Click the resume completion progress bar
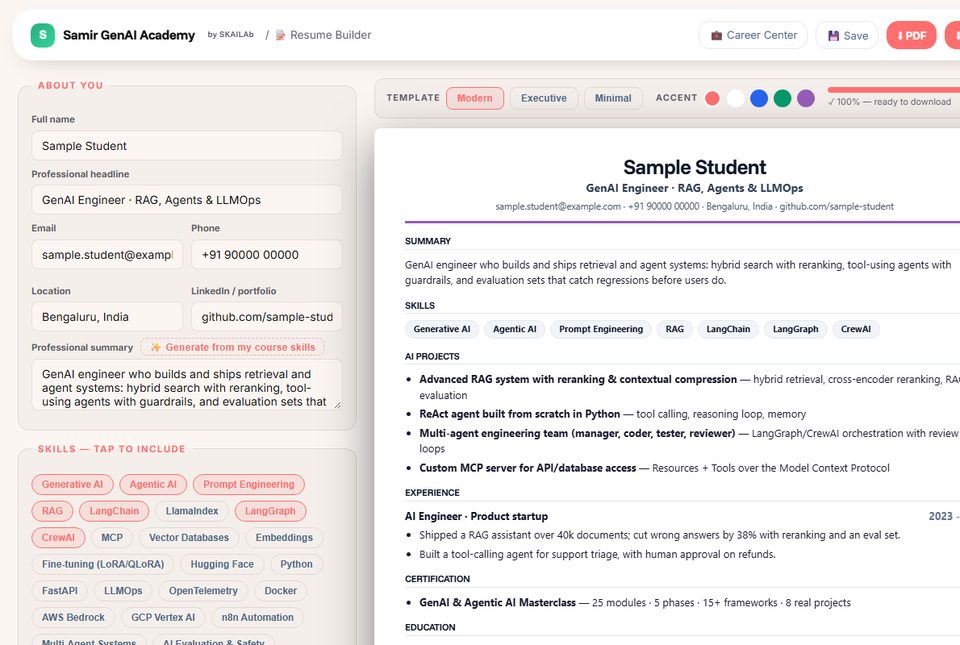This screenshot has height=645, width=960. [894, 90]
